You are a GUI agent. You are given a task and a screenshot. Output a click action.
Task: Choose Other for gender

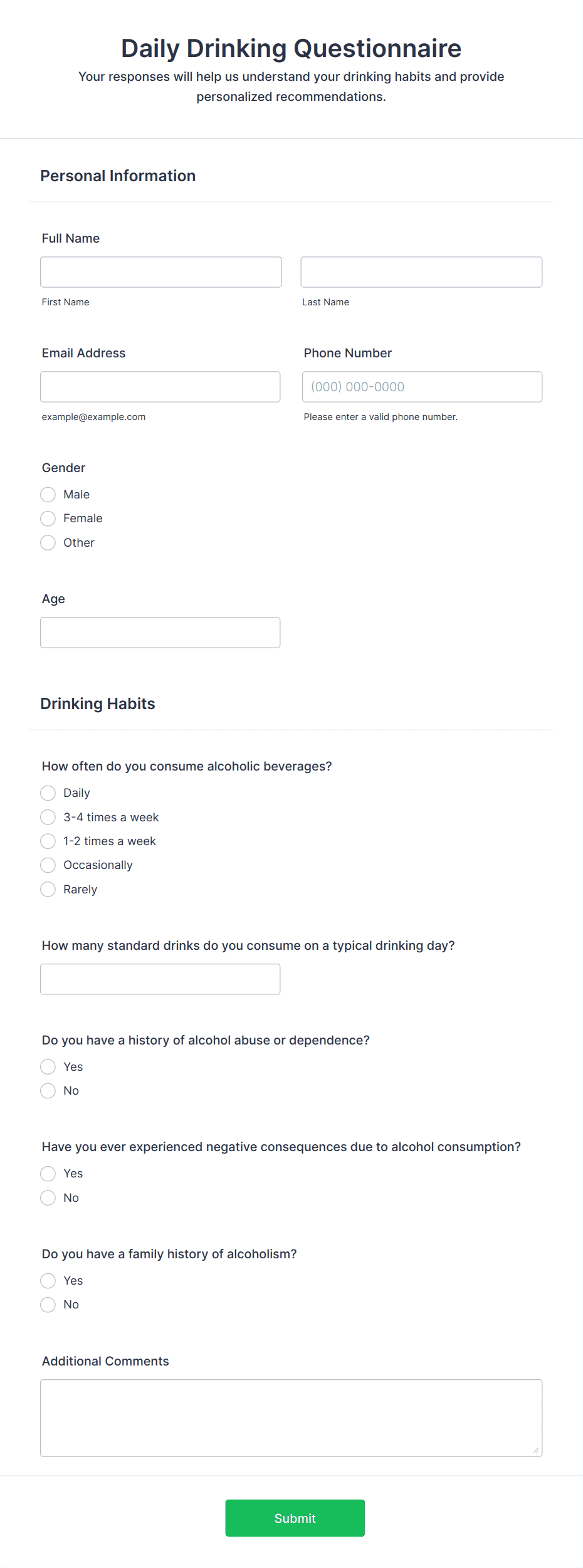48,543
